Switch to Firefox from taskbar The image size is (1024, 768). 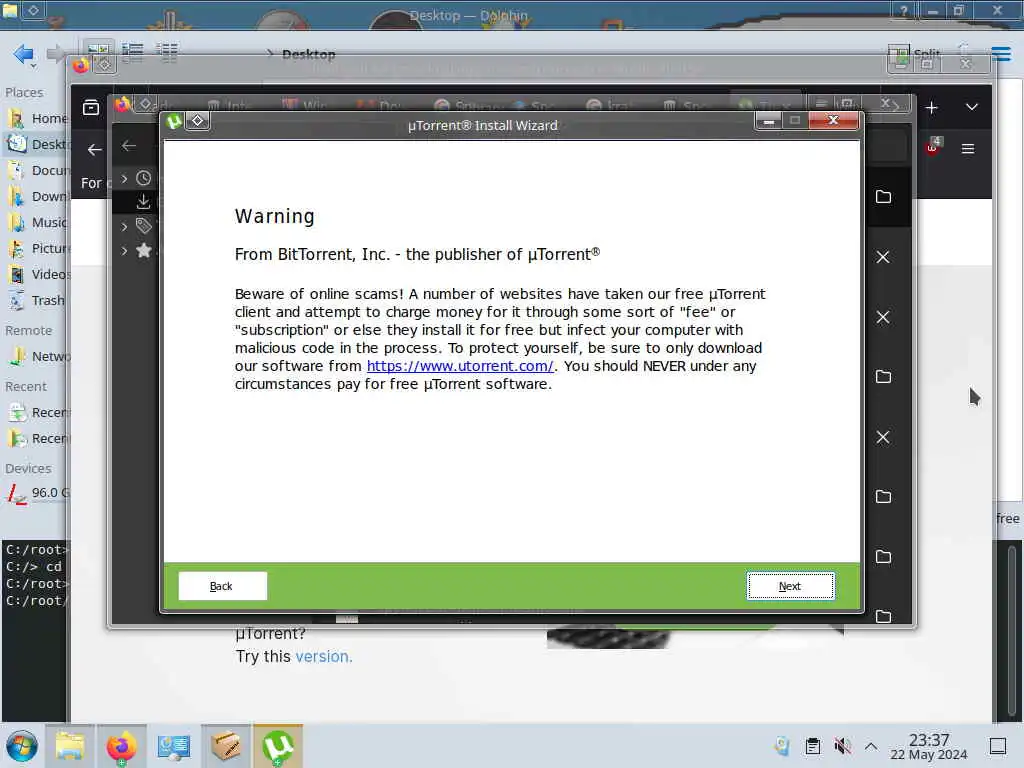(121, 746)
